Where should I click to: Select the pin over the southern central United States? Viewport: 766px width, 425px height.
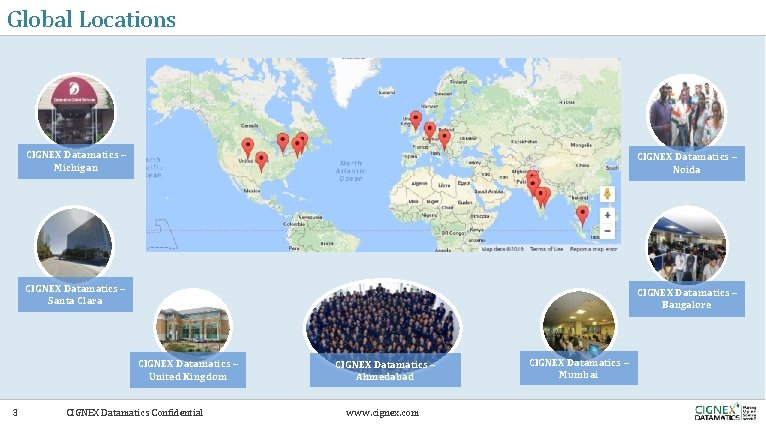(262, 162)
